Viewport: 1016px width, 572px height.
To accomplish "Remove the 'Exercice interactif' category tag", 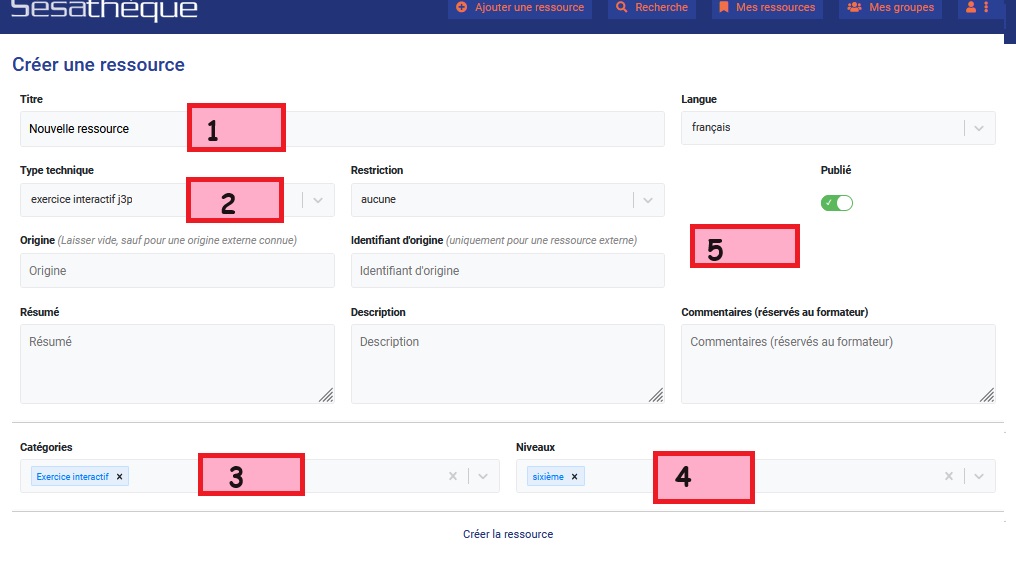I will (119, 477).
